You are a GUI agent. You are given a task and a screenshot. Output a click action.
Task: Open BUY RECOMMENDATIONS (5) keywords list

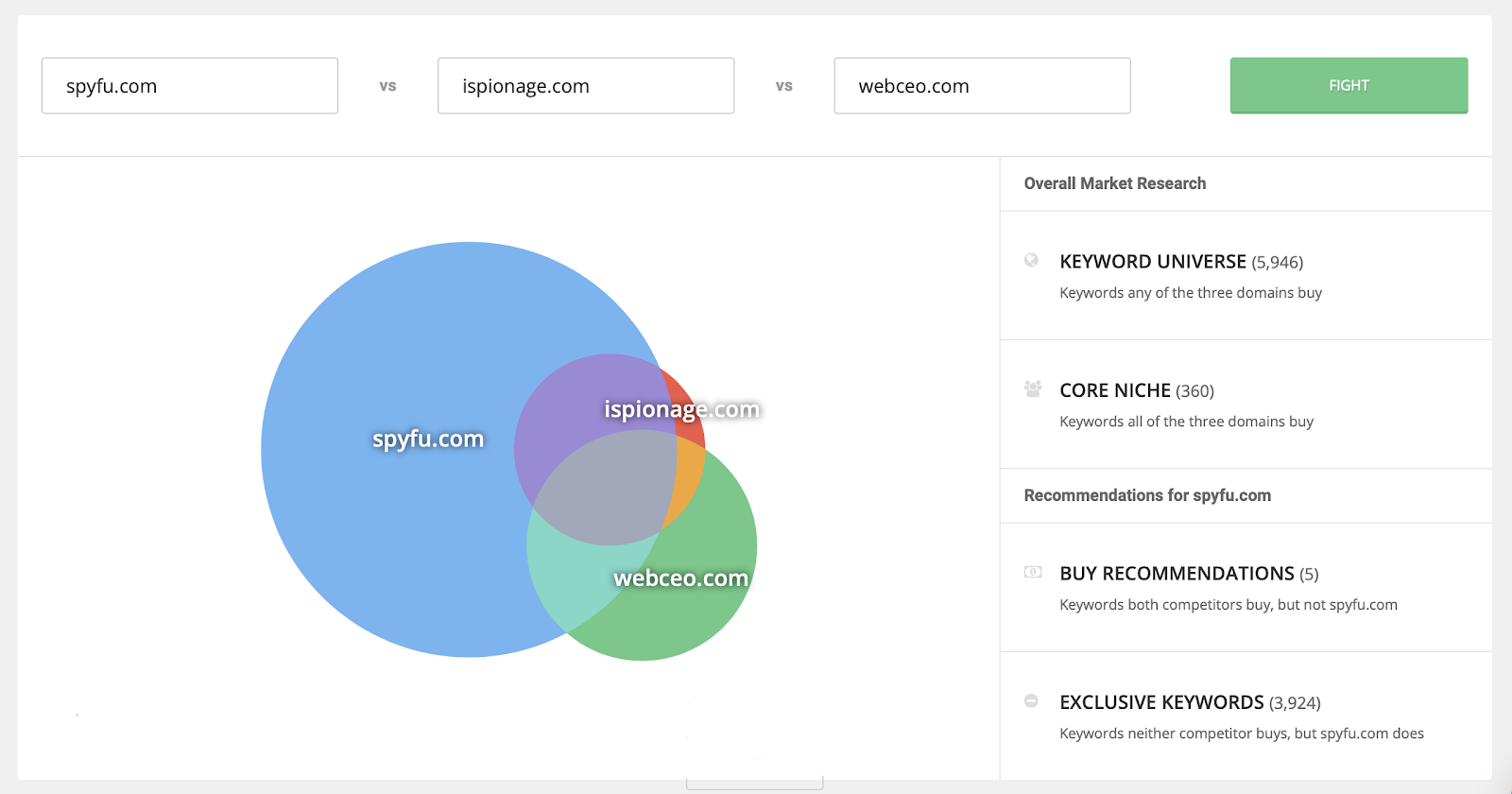1189,574
